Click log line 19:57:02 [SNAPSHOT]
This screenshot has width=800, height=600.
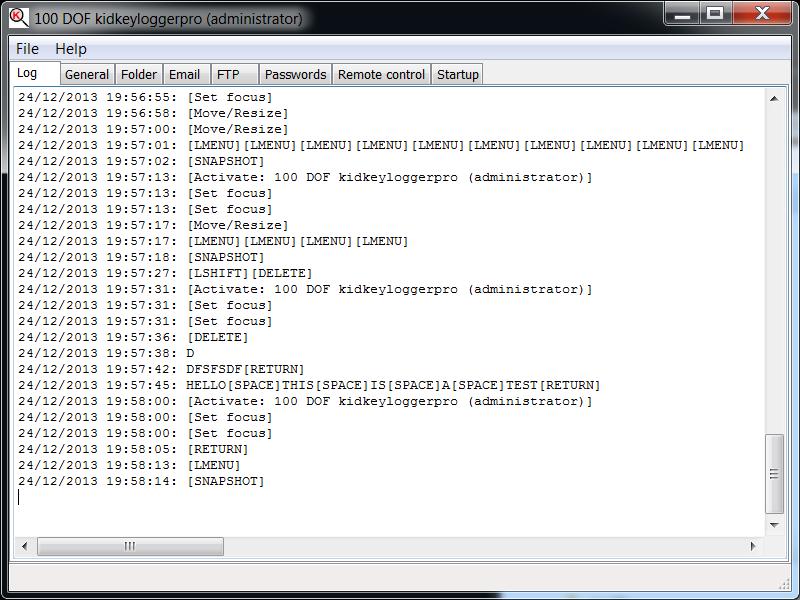[x=141, y=161]
